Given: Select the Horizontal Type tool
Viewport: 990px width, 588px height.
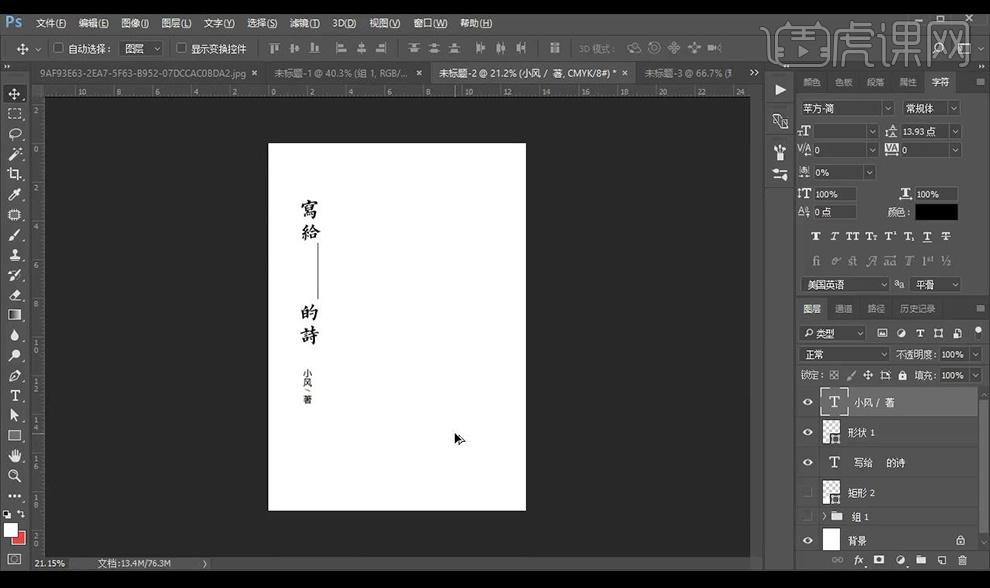Looking at the screenshot, I should [x=15, y=396].
